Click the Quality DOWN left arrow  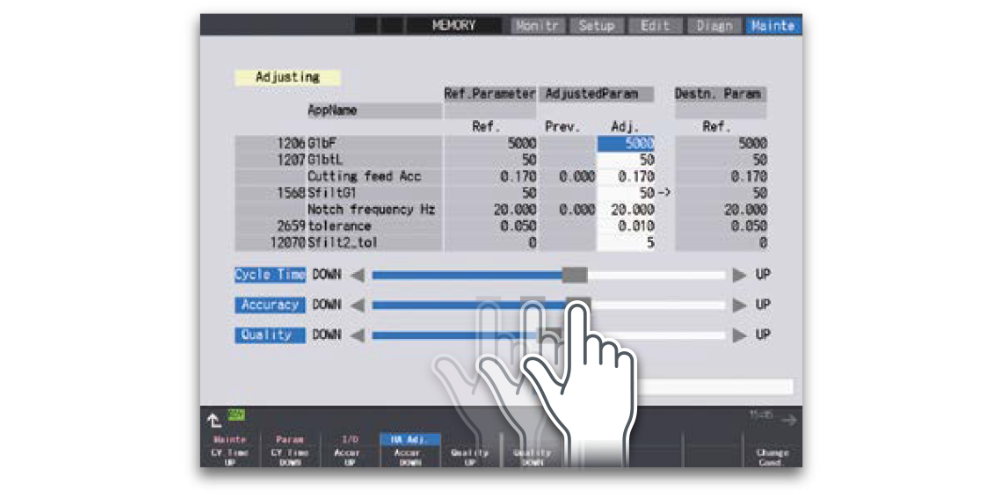[357, 336]
